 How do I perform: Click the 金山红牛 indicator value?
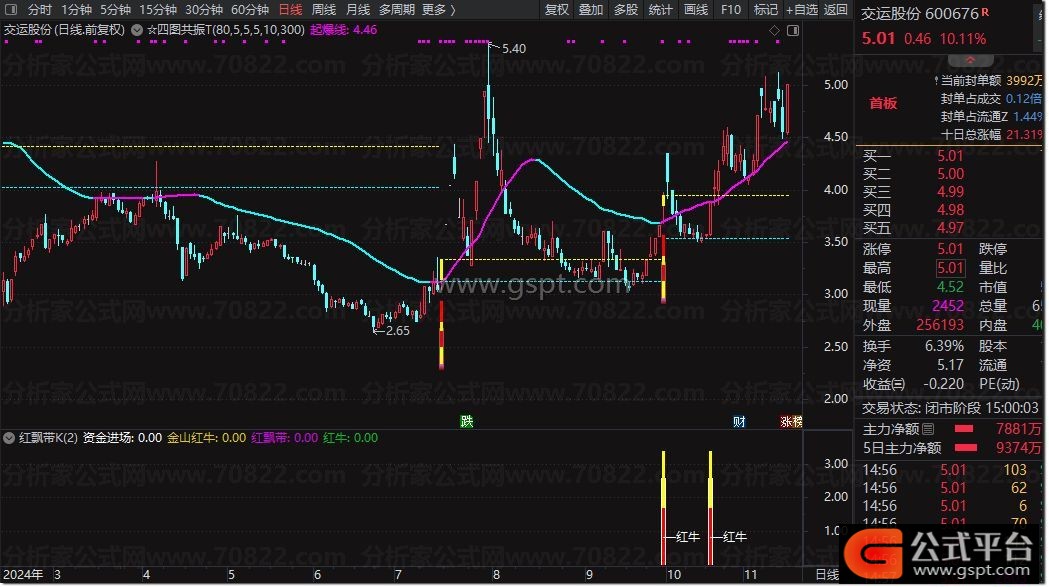207,438
